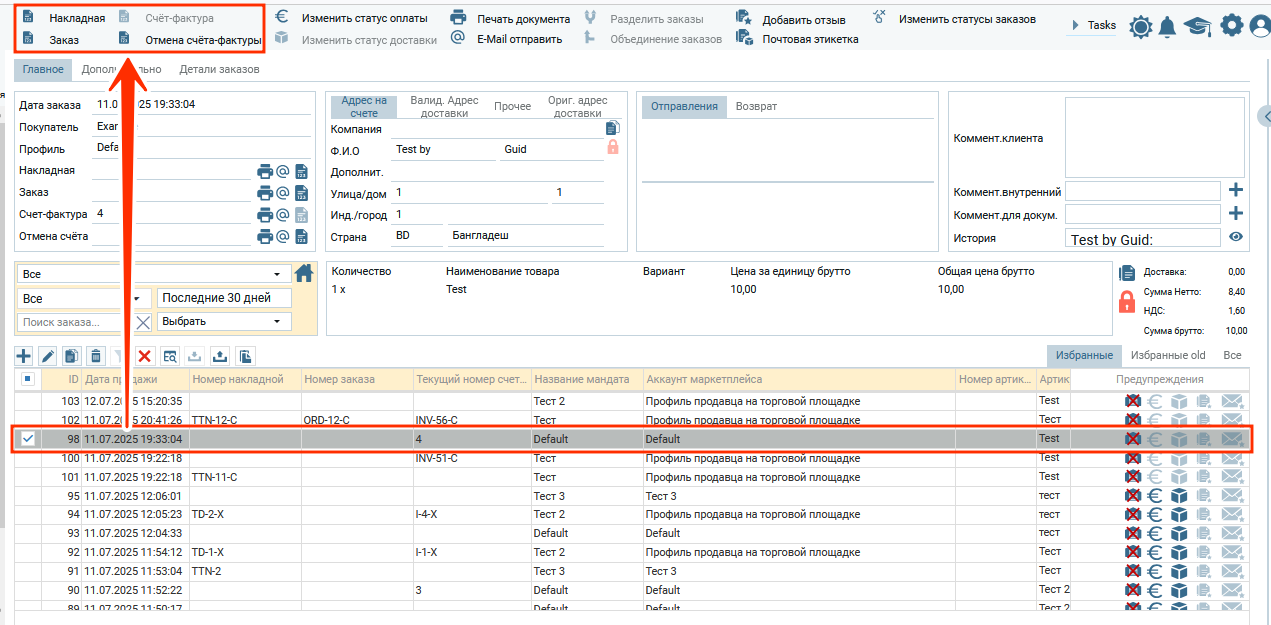
Task: Toggle the select-all checkbox in table header
Action: point(28,379)
